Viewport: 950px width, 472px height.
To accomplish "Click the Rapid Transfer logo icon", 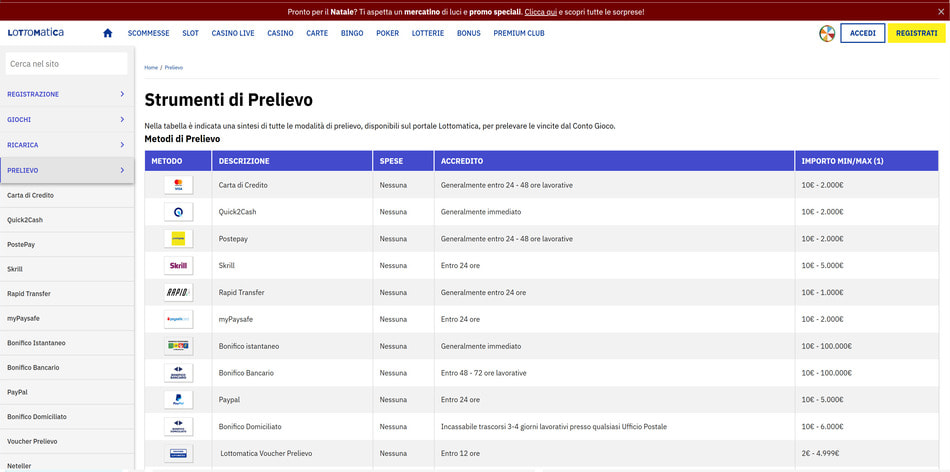I will click(178, 293).
